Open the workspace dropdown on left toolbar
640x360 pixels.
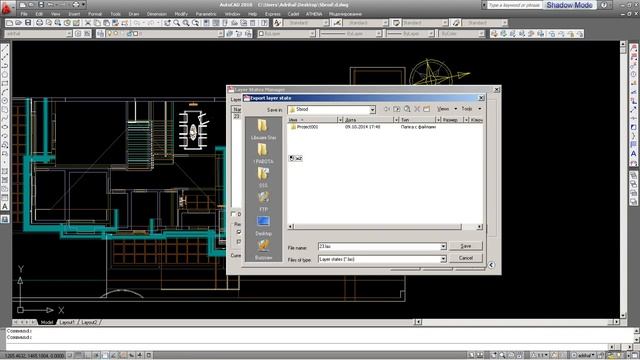pyautogui.click(x=69, y=34)
